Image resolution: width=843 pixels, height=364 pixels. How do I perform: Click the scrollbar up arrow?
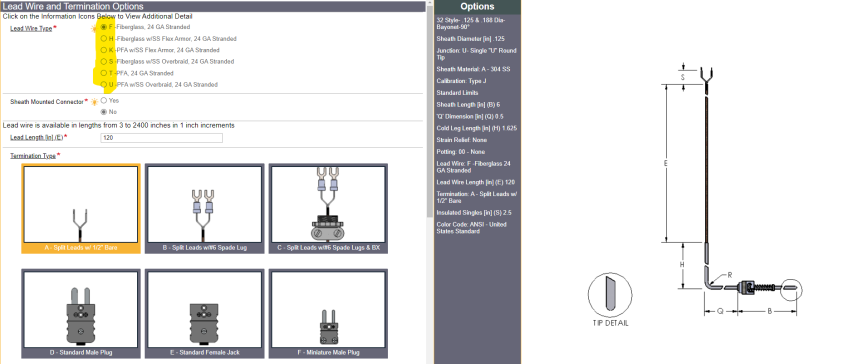click(x=430, y=3)
